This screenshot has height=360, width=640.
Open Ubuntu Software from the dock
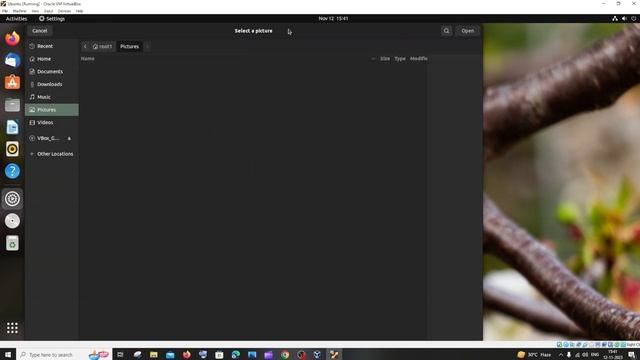12,82
